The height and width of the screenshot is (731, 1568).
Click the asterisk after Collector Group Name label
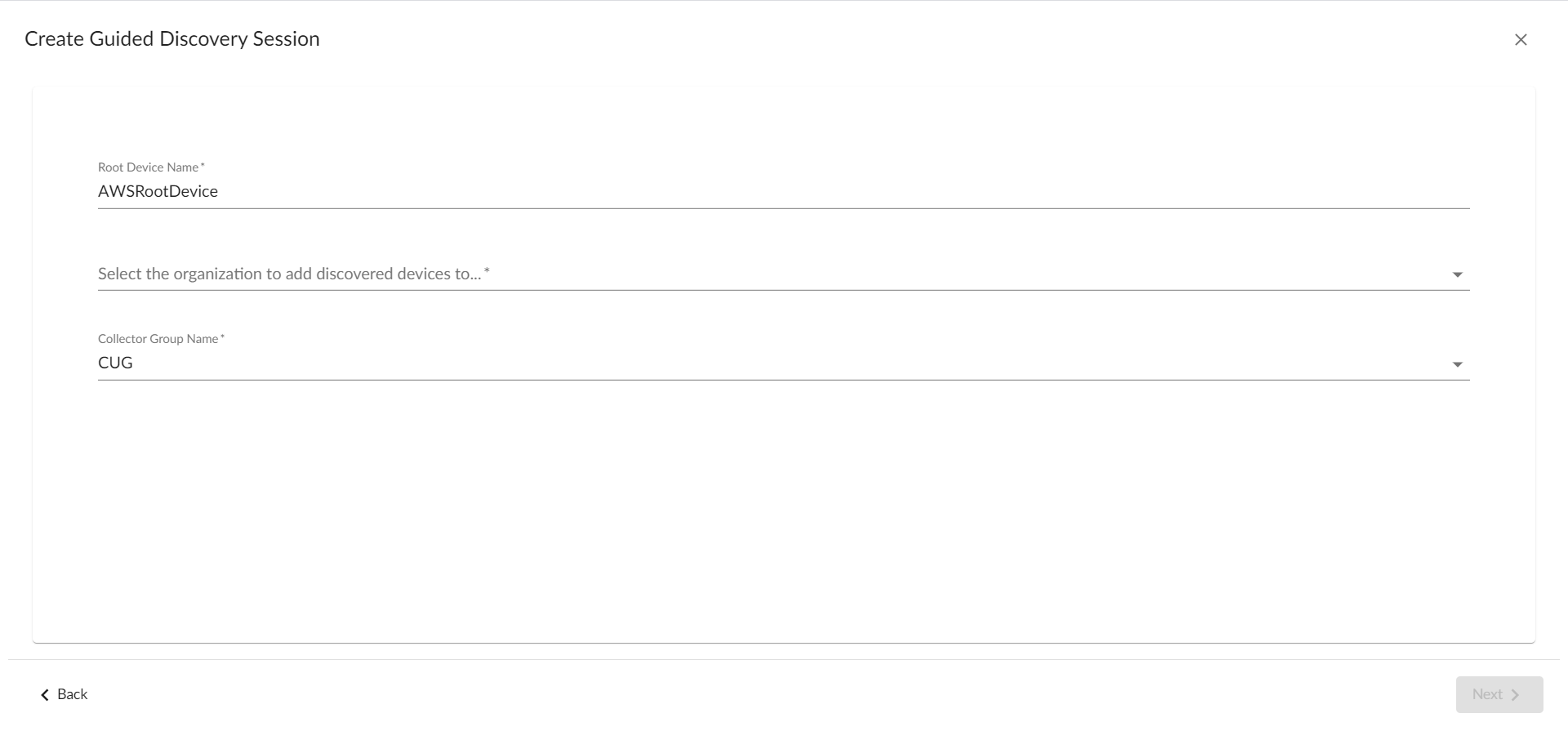click(222, 337)
